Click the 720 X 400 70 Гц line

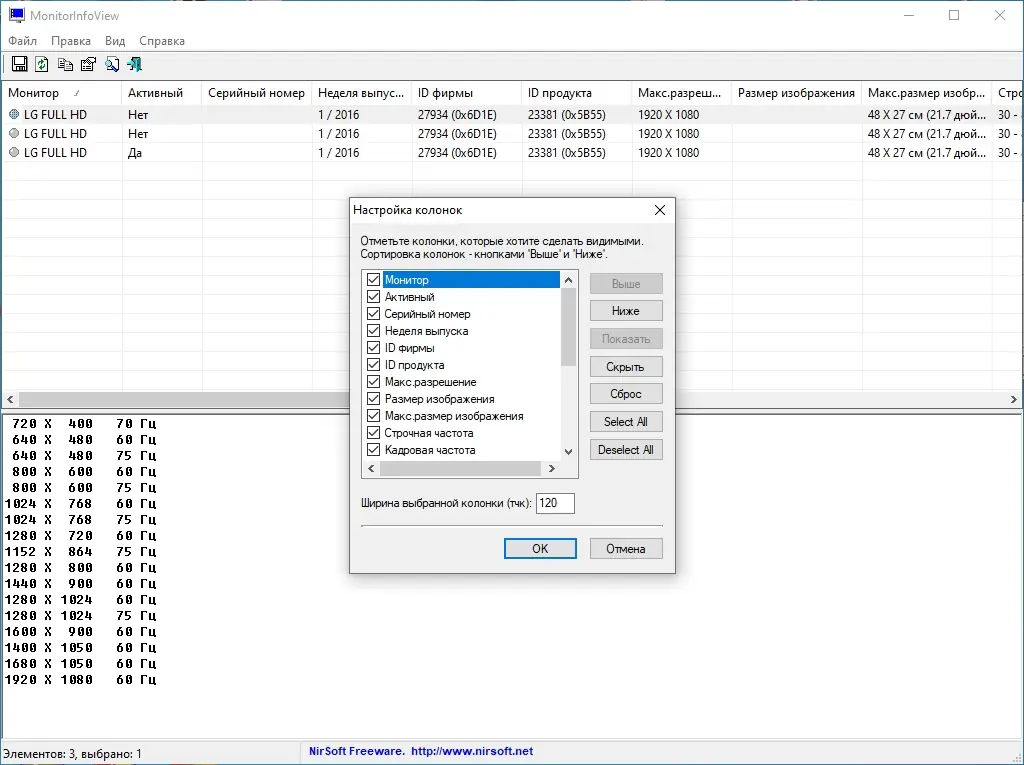coord(84,423)
